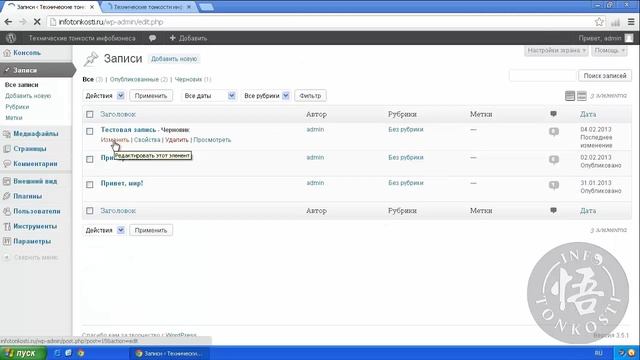Click Изменить link under Тестовая запись
Image resolution: width=640 pixels, height=360 pixels.
pyautogui.click(x=115, y=140)
